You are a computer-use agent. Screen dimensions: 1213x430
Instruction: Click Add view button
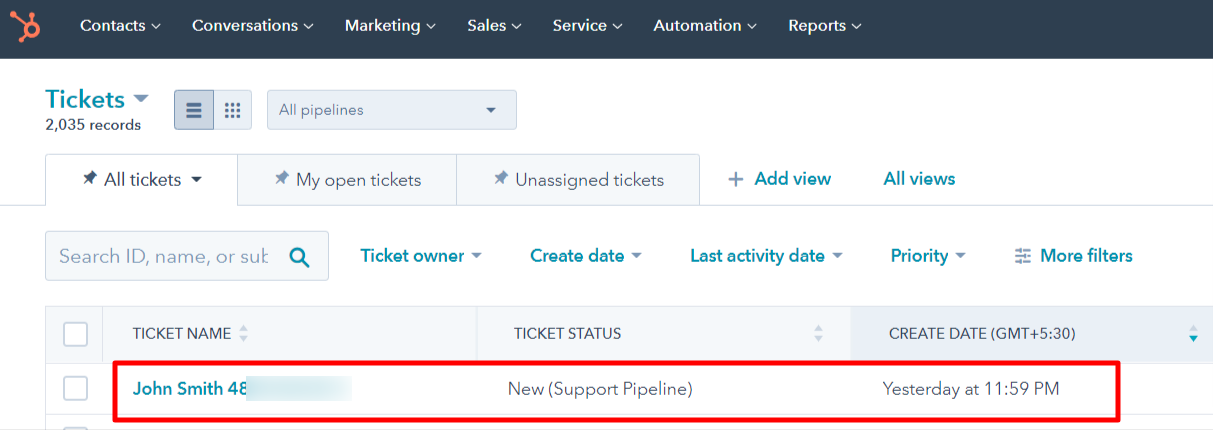(x=779, y=179)
